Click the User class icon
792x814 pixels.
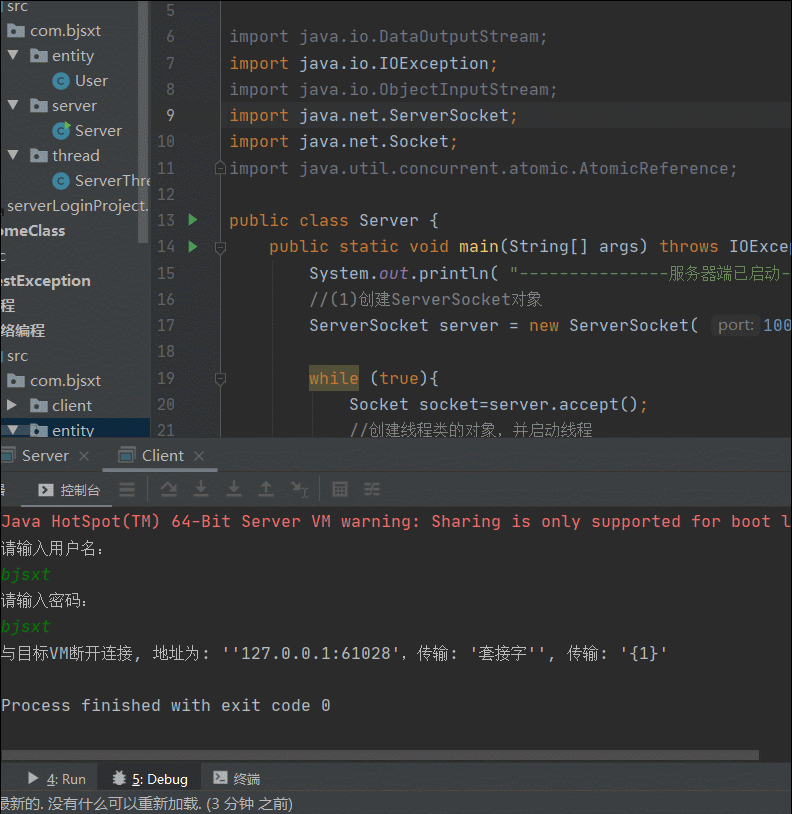pos(61,80)
